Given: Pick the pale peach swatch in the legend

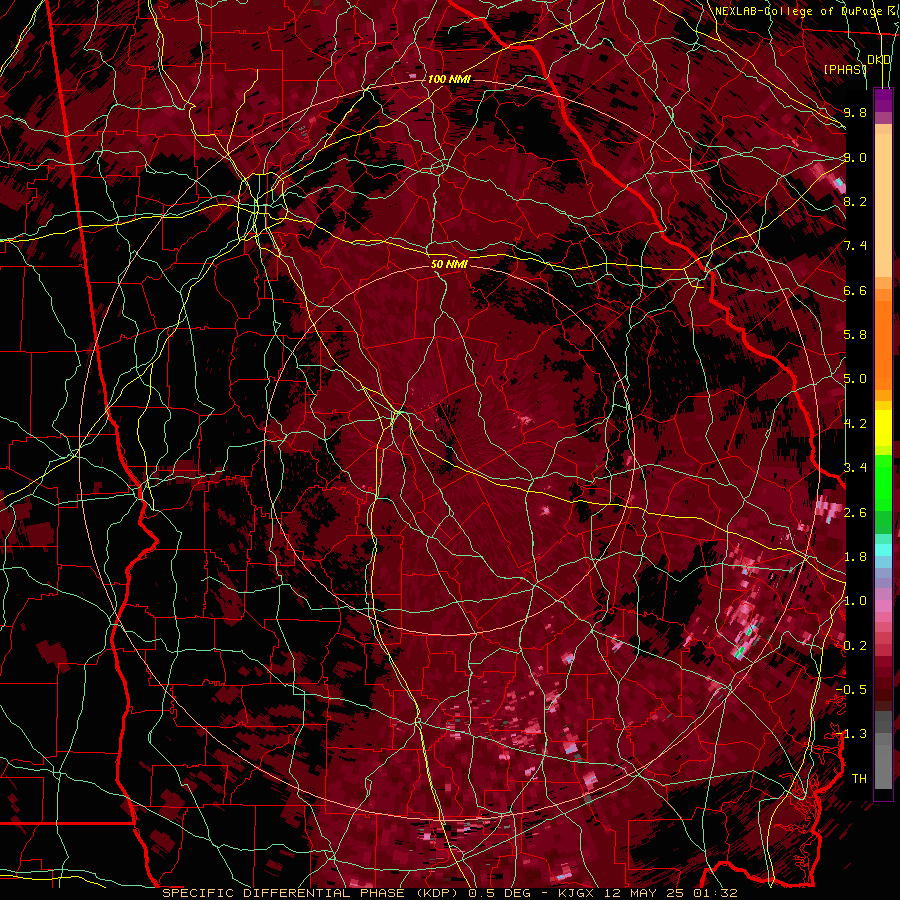Looking at the screenshot, I should pyautogui.click(x=883, y=207).
